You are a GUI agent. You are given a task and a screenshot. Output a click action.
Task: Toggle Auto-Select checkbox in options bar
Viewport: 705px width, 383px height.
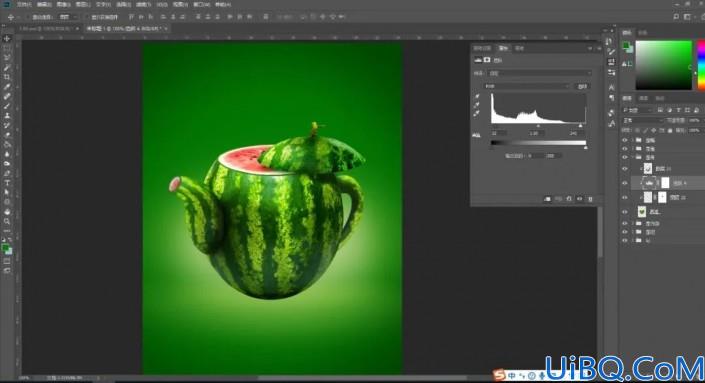coord(28,17)
